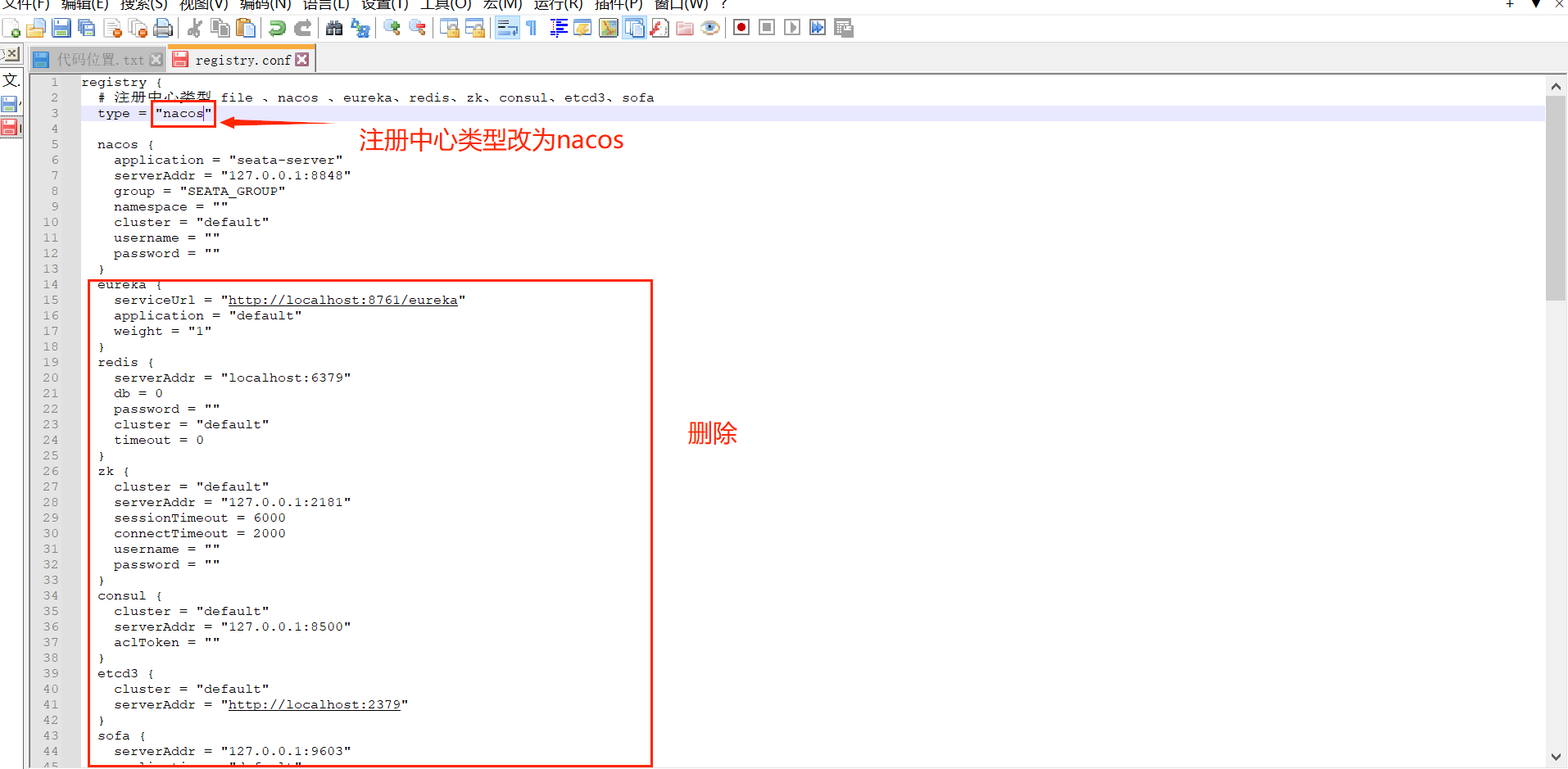Click the Open file folder icon
Image resolution: width=1568 pixels, height=769 pixels.
click(36, 29)
